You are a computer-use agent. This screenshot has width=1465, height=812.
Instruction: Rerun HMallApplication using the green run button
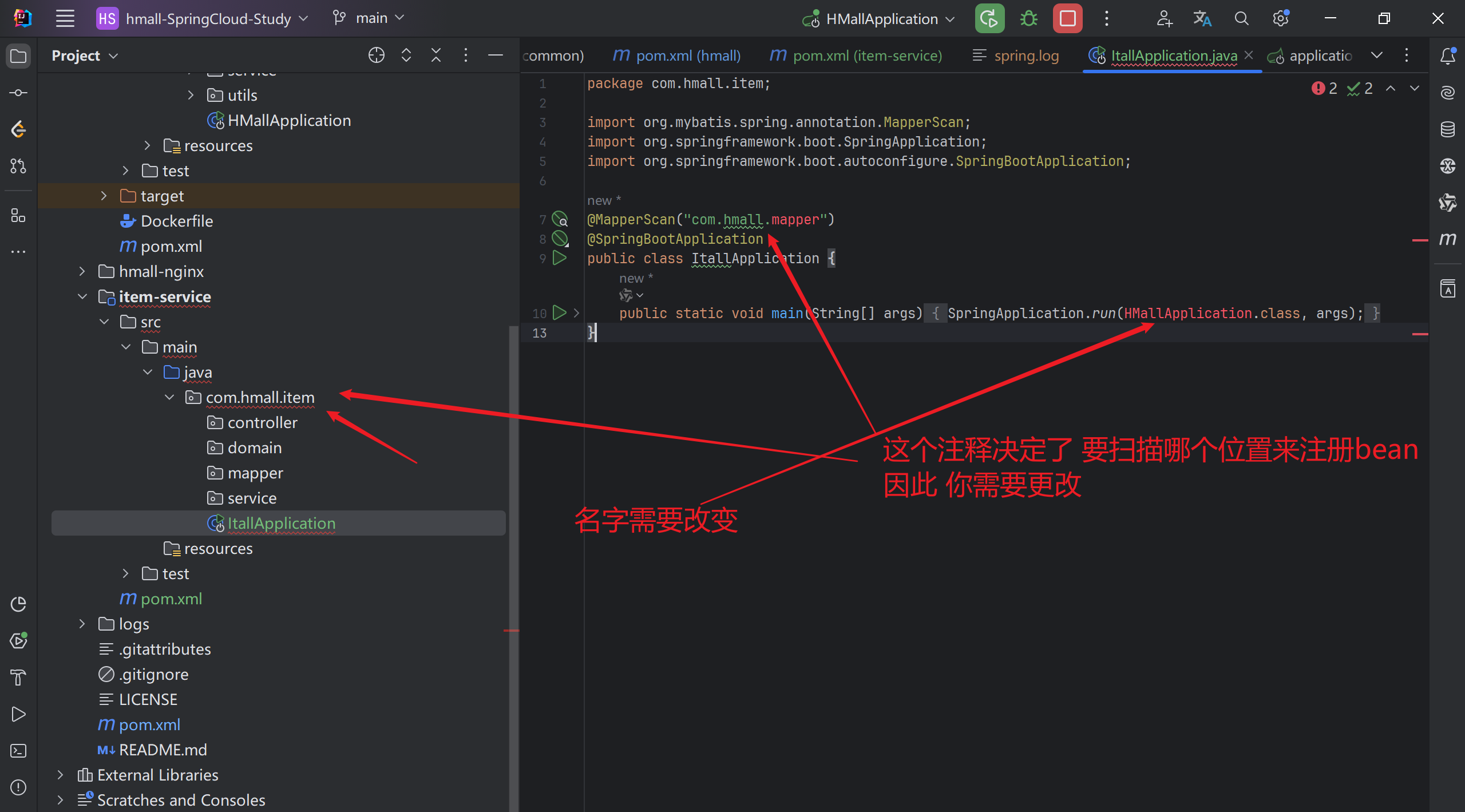989,19
